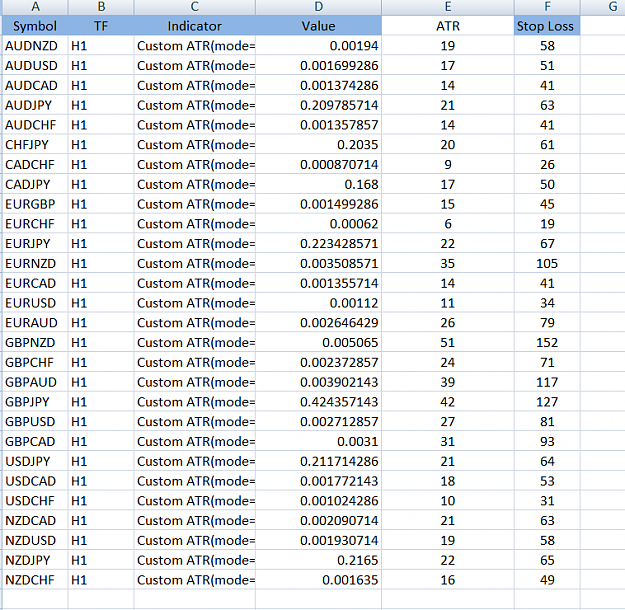625x610 pixels.
Task: Click the Indicator header cell
Action: (195, 26)
